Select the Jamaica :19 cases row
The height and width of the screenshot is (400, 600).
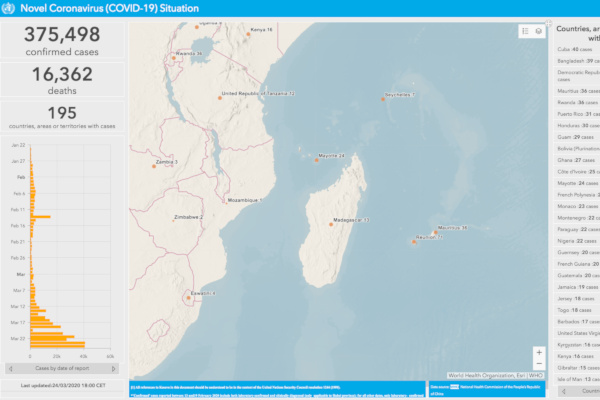pos(577,287)
